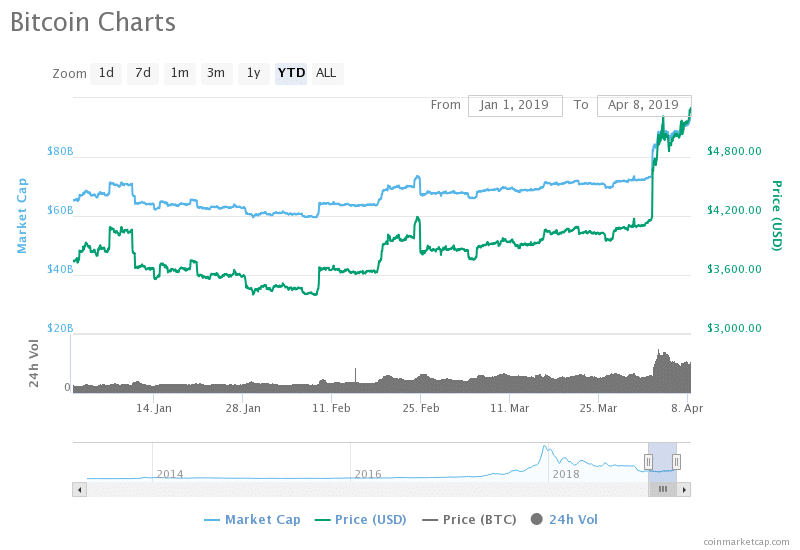This screenshot has height=550, width=800.
Task: Click the 25. Mar axis label
Action: pyautogui.click(x=598, y=408)
